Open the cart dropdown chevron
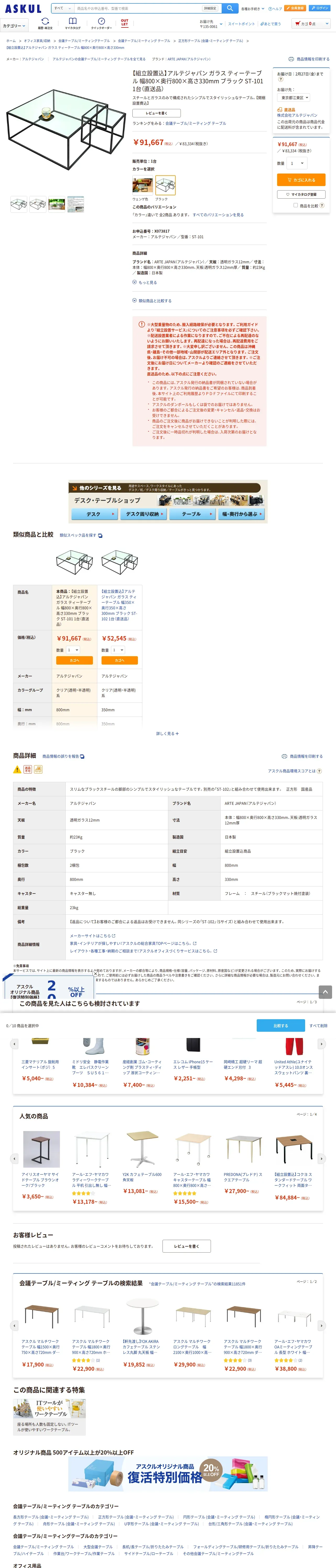This screenshot has width=336, height=1568. 326,24
